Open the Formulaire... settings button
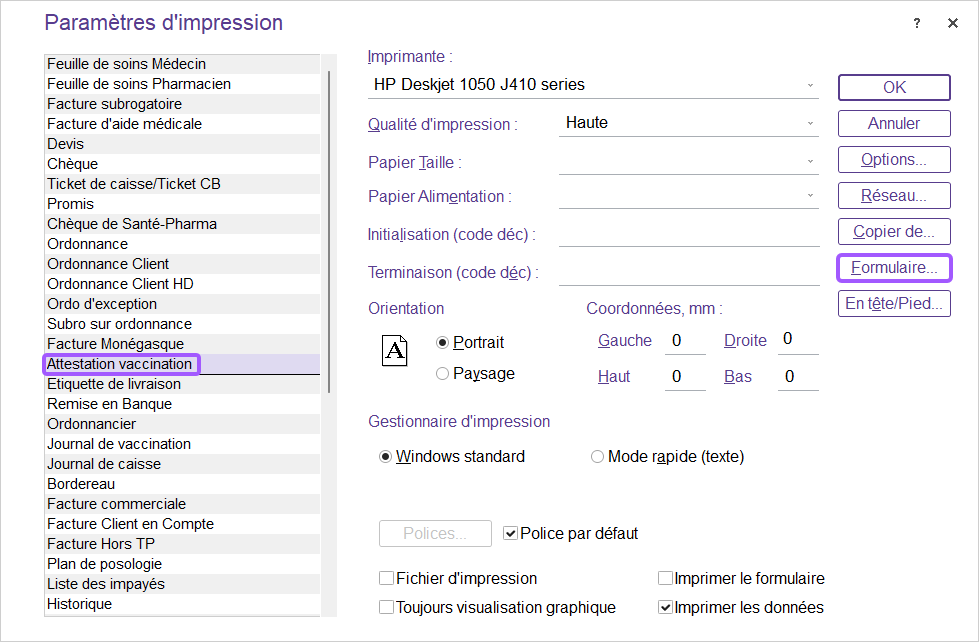The height and width of the screenshot is (642, 979). 894,268
